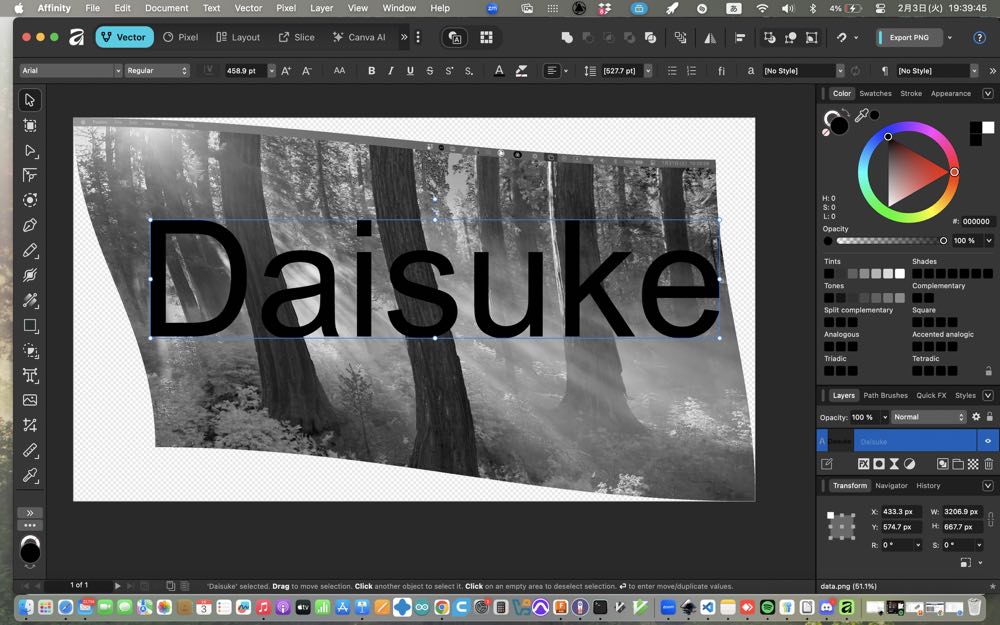Expand the Color panel options chevron

coord(988,93)
